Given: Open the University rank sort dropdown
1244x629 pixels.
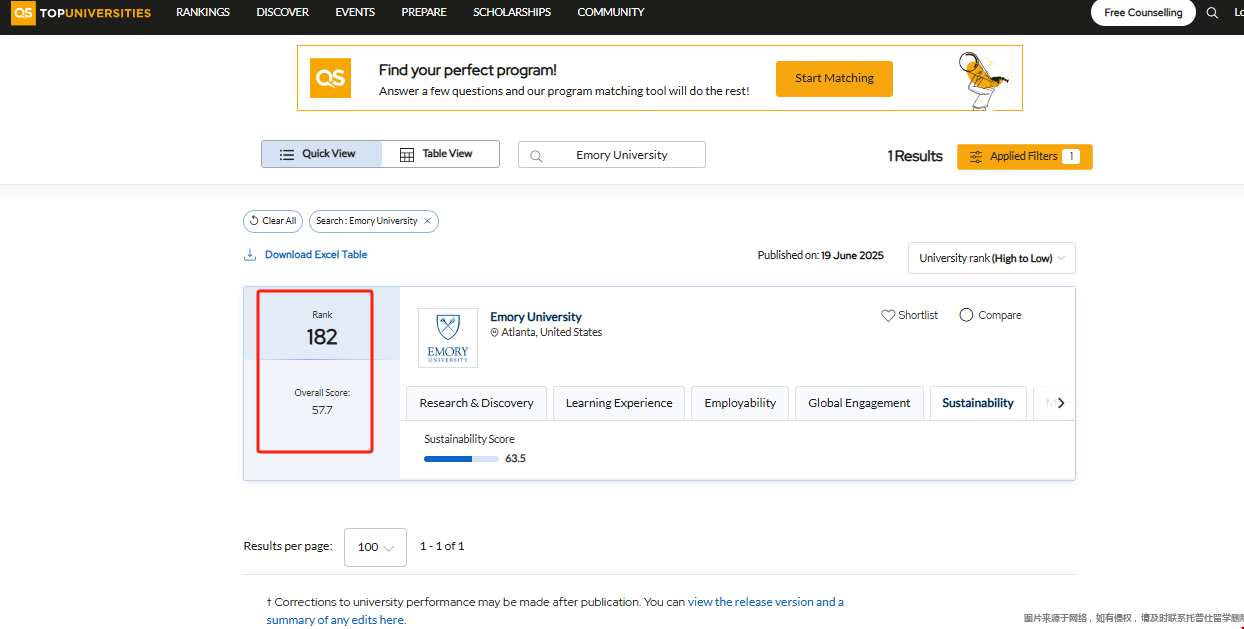Looking at the screenshot, I should click(991, 258).
